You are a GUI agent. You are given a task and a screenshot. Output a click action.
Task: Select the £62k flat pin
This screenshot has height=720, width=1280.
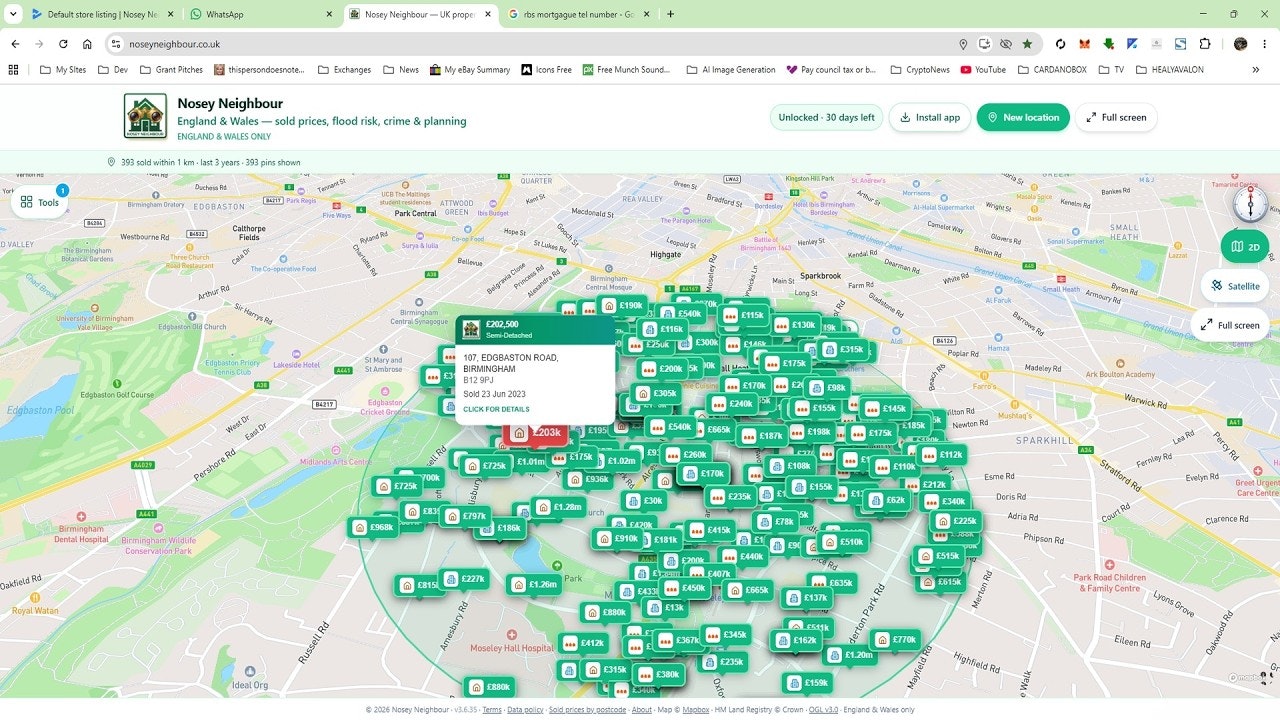point(887,500)
